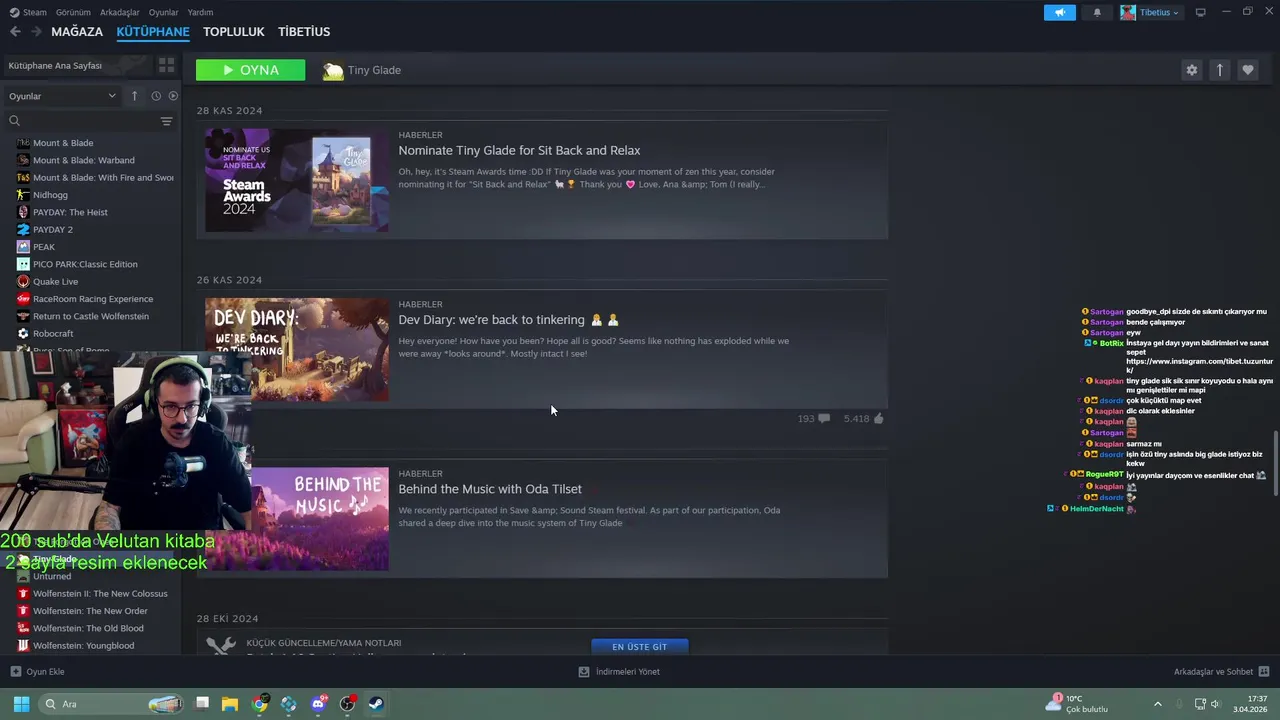Open Dev Diary: we're back to tinkering
The image size is (1280, 720).
coord(509,320)
